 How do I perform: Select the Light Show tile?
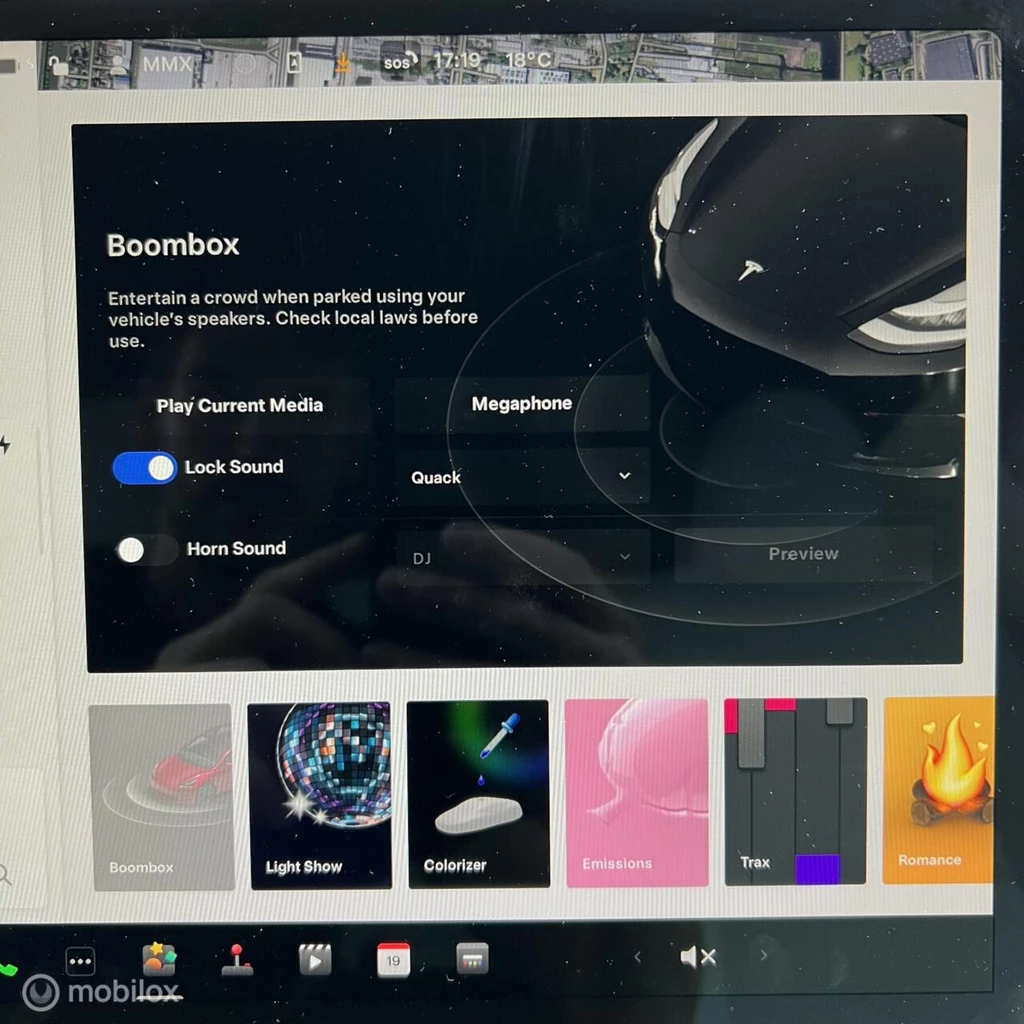tap(319, 794)
